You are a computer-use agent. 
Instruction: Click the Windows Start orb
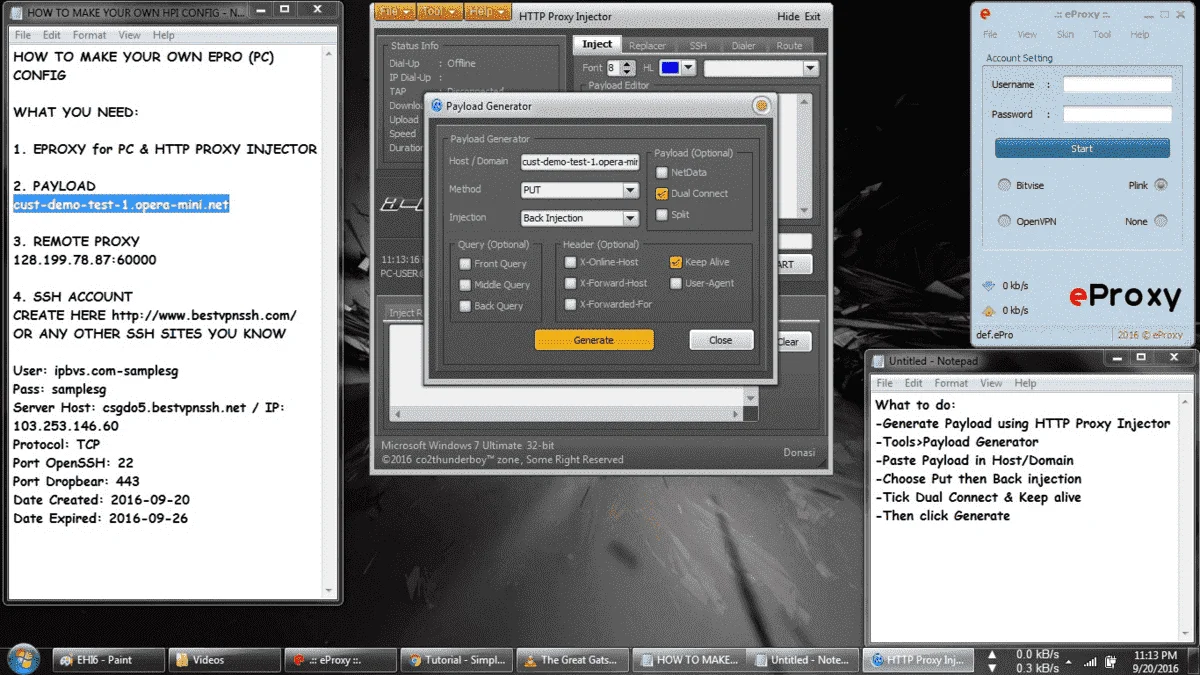tap(22, 659)
